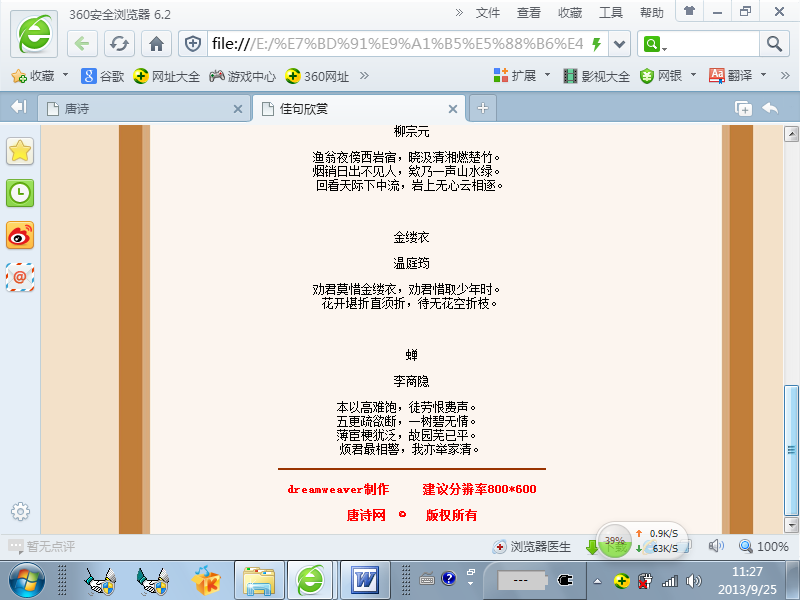The height and width of the screenshot is (600, 800).
Task: Open 浏览器医生 in status bar
Action: pyautogui.click(x=532, y=547)
